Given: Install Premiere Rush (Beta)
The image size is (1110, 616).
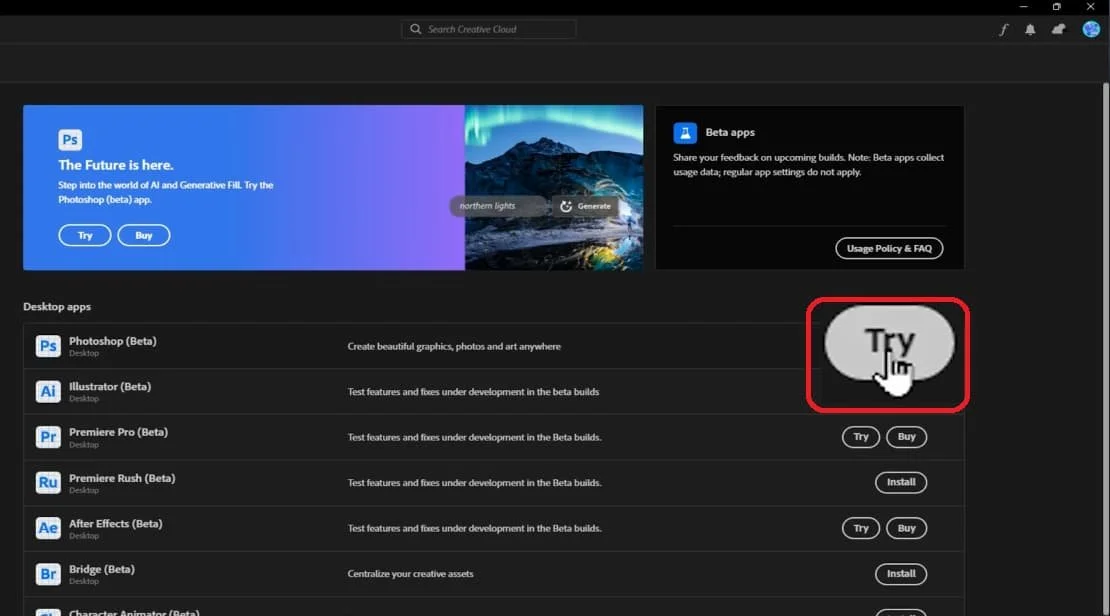Looking at the screenshot, I should click(901, 482).
